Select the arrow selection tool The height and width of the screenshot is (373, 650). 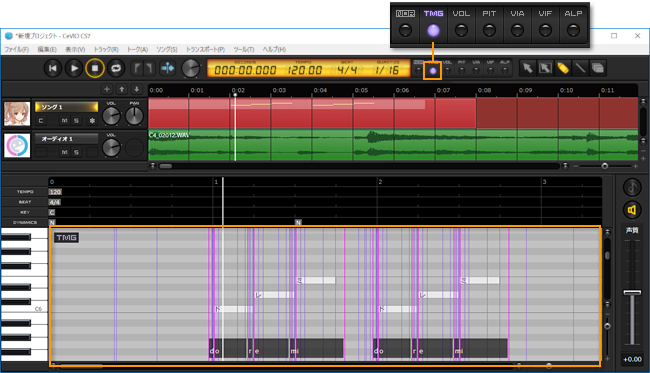[x=528, y=68]
